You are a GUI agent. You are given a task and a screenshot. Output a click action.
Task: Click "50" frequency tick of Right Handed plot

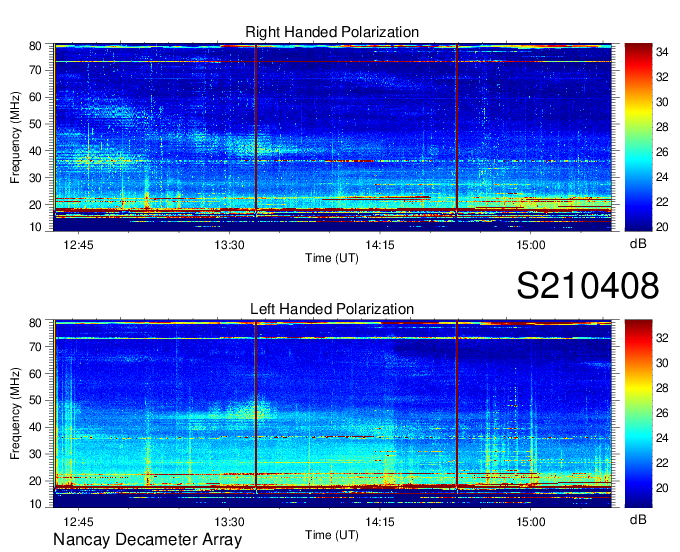click(x=35, y=124)
